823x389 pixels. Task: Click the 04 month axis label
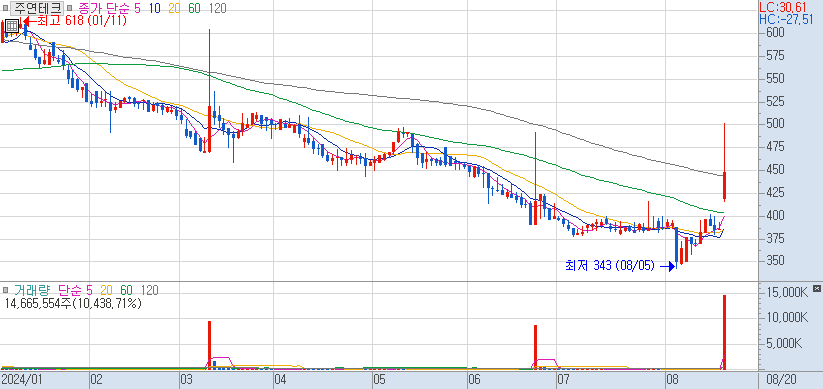pos(281,379)
